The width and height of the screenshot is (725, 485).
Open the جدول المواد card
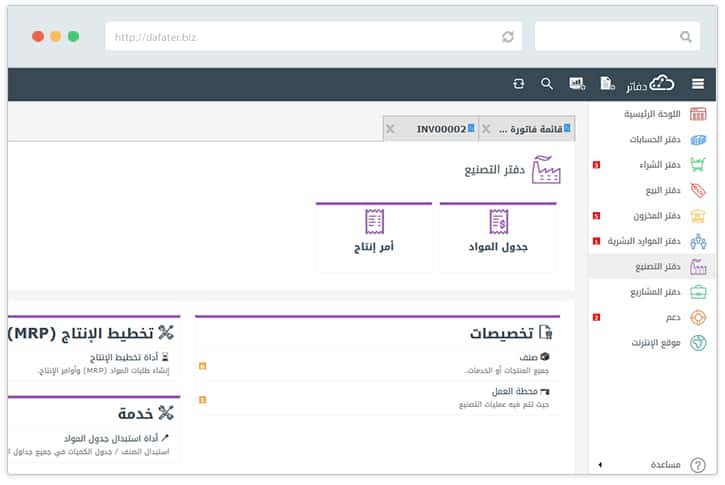point(498,237)
